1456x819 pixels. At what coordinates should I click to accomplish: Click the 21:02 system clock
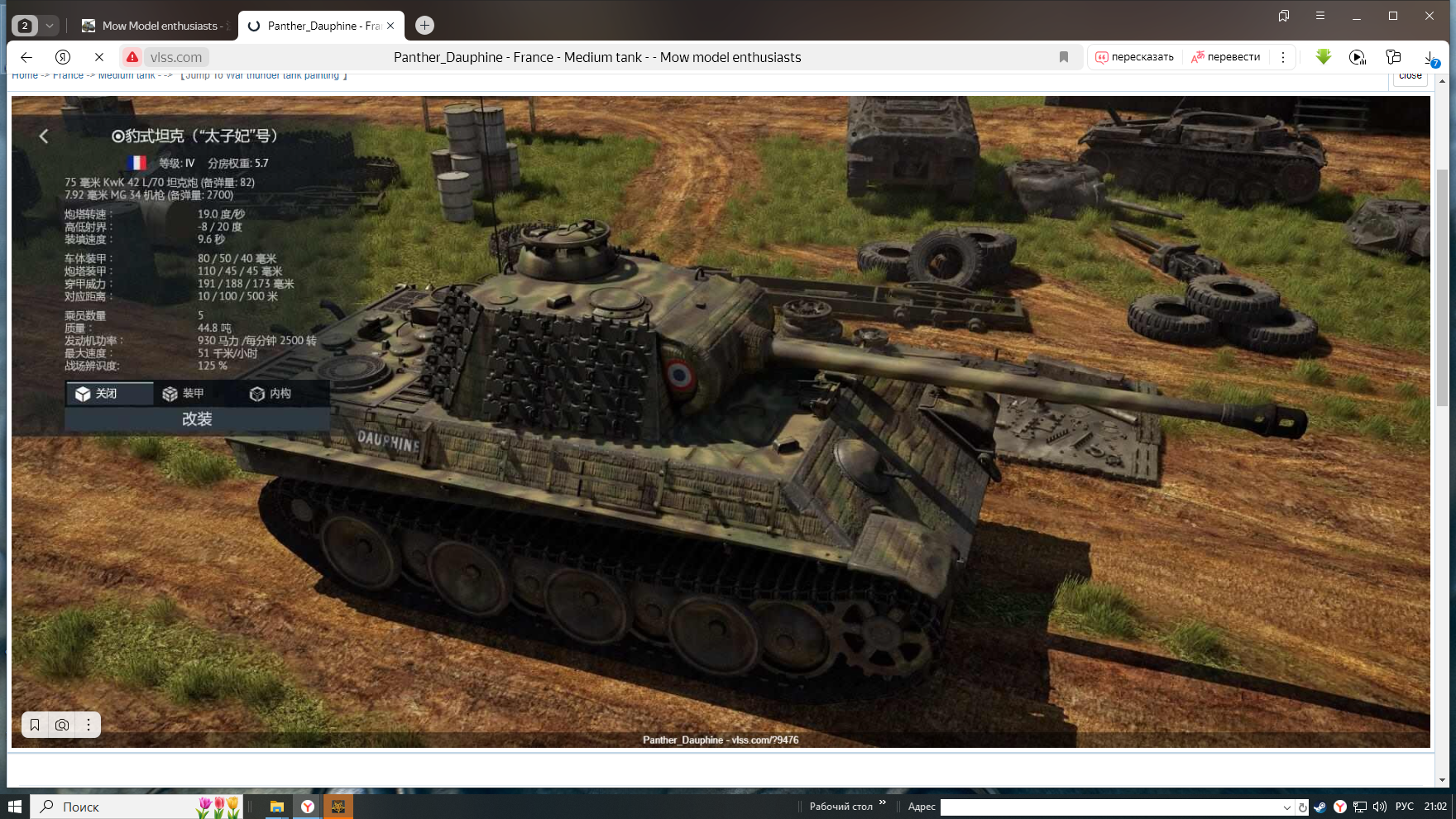click(x=1436, y=807)
